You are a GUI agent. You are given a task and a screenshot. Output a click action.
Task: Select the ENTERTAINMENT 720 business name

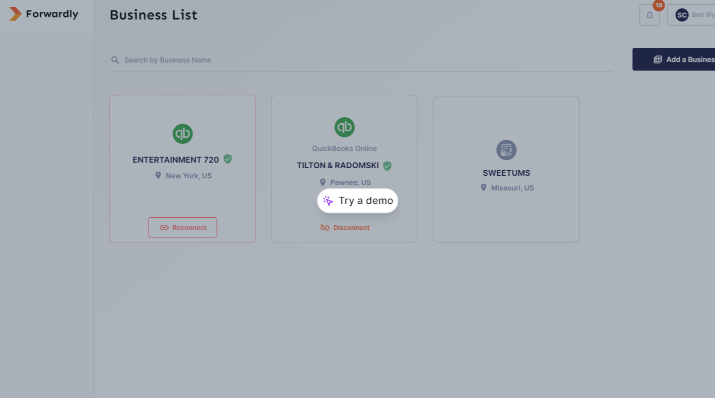tap(176, 160)
